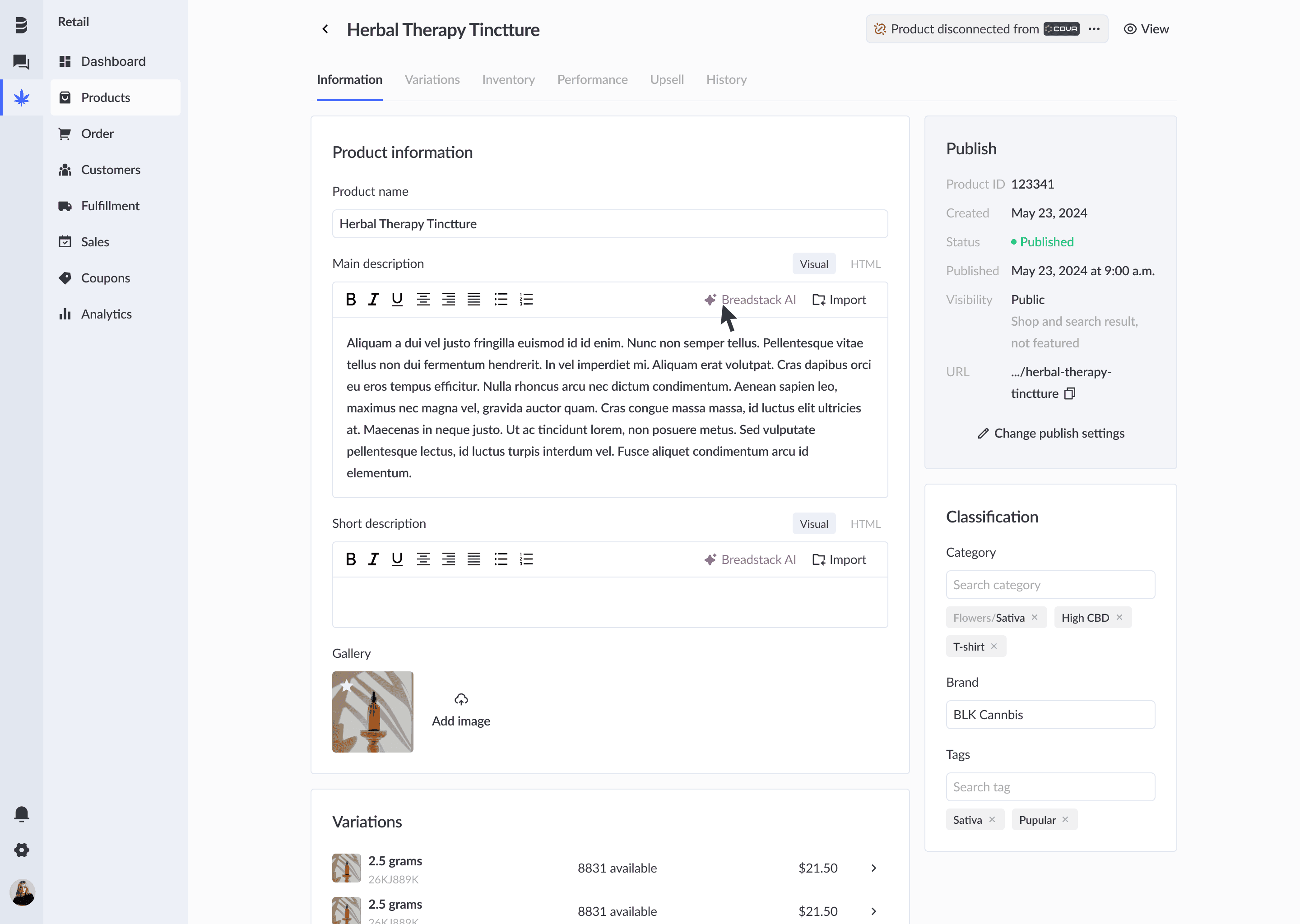Click Bold icon in main description toolbar
This screenshot has height=924, width=1300.
[x=351, y=299]
